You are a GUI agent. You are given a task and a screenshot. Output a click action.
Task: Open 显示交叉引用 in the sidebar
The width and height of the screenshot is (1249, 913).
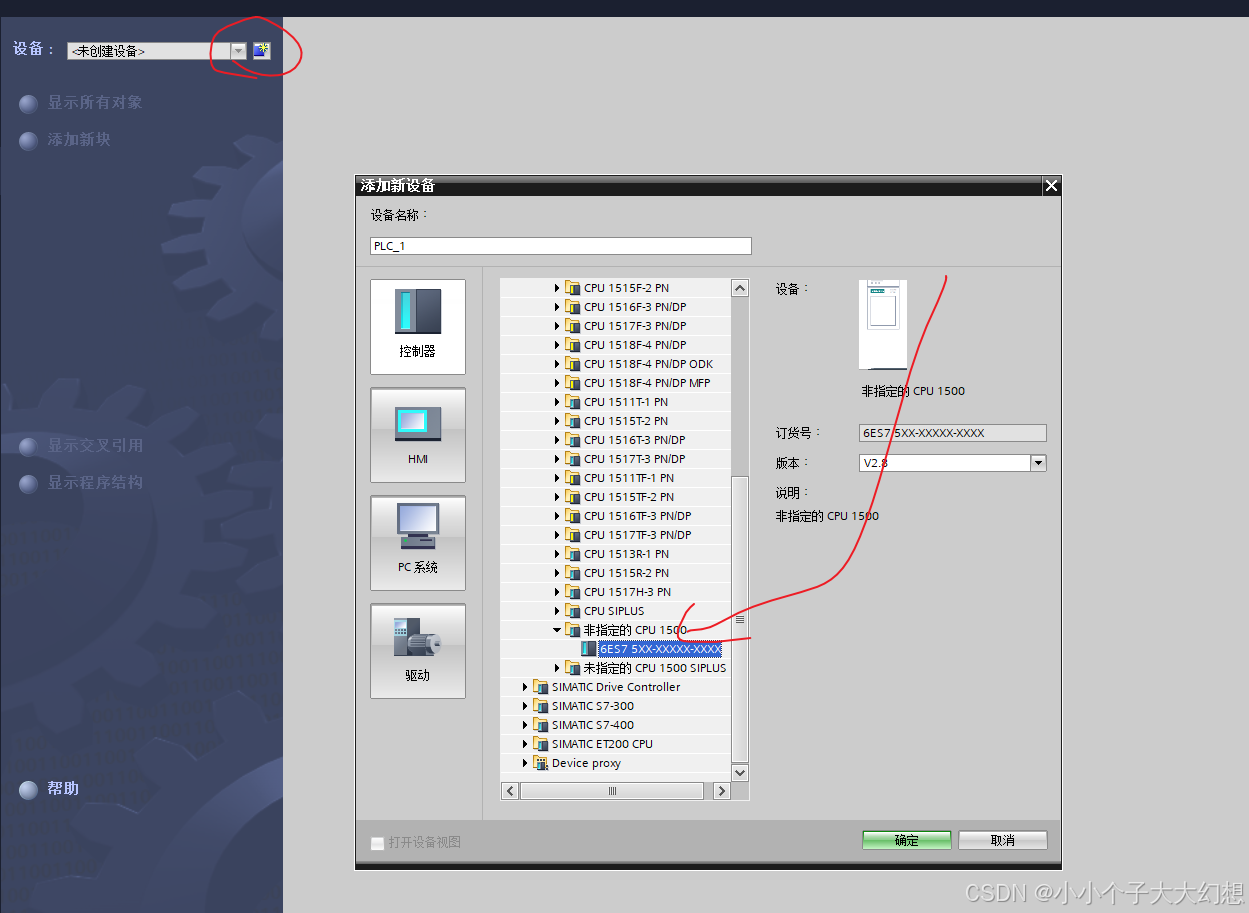(95, 446)
